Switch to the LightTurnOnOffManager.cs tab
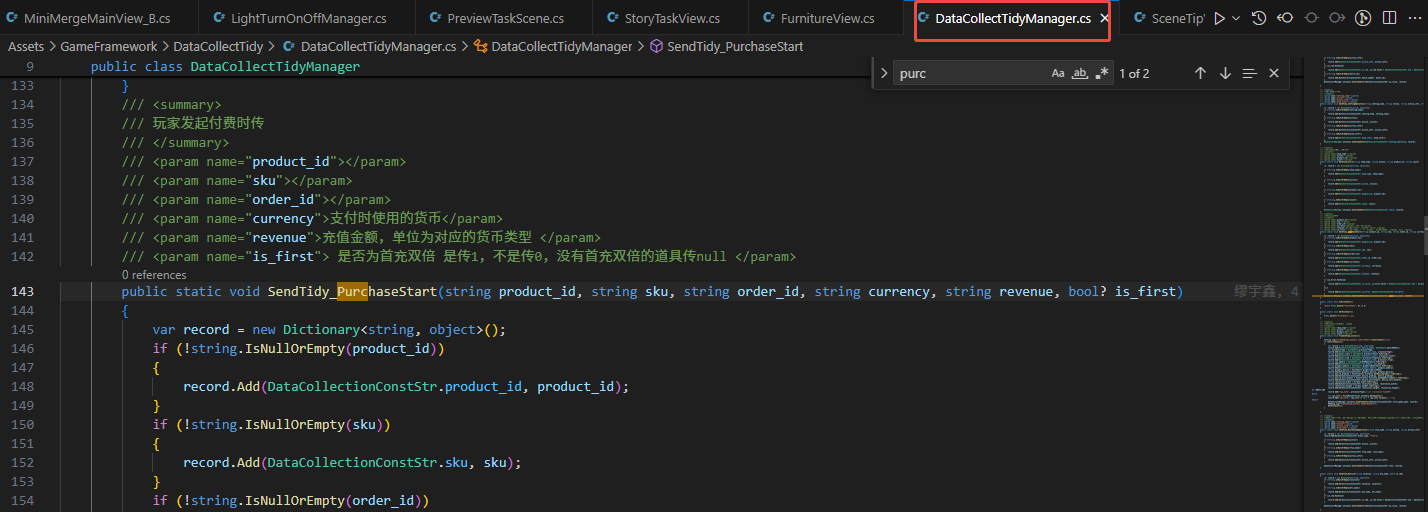Image resolution: width=1428 pixels, height=512 pixels. (308, 18)
